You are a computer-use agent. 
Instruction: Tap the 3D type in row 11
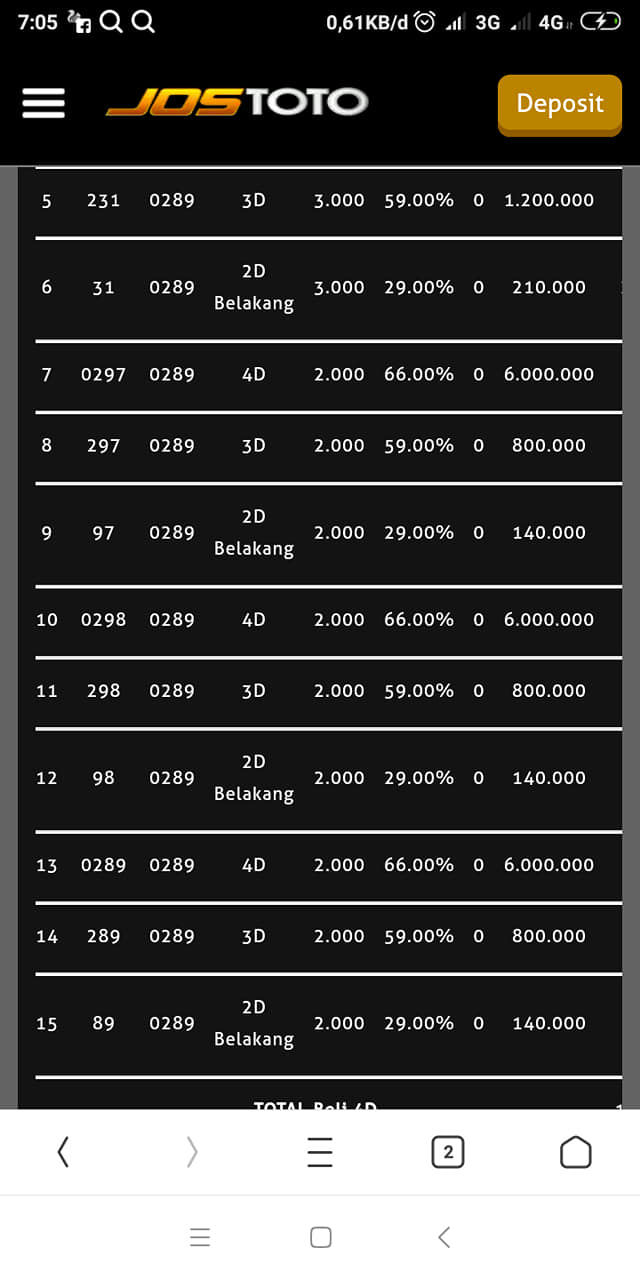pos(254,691)
